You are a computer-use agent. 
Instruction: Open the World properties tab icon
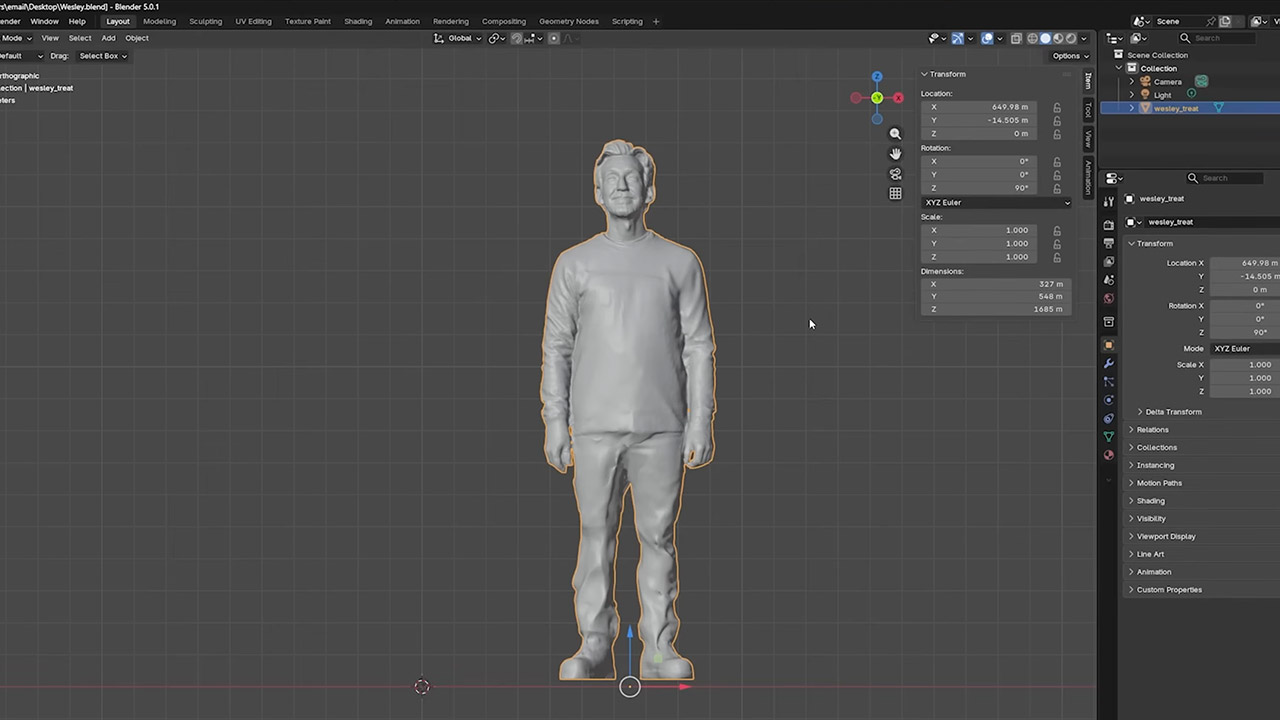pyautogui.click(x=1108, y=299)
